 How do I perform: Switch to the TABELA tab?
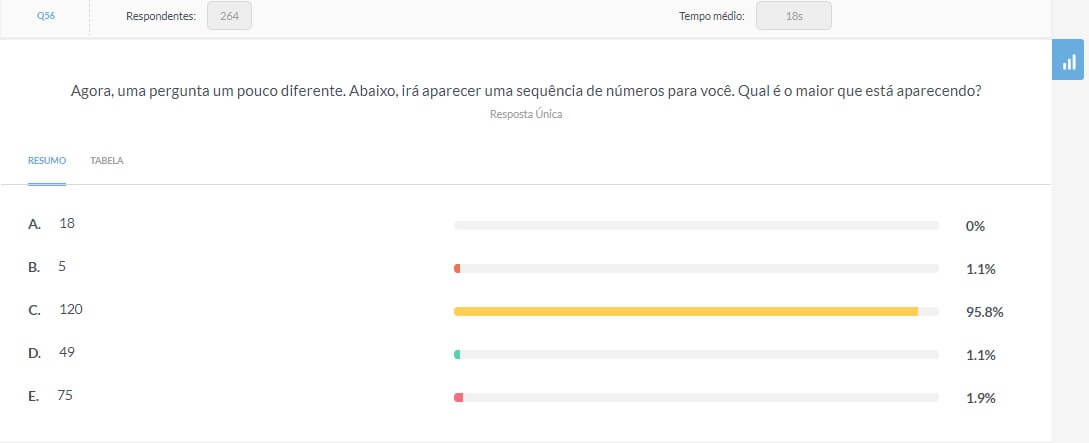pyautogui.click(x=107, y=160)
